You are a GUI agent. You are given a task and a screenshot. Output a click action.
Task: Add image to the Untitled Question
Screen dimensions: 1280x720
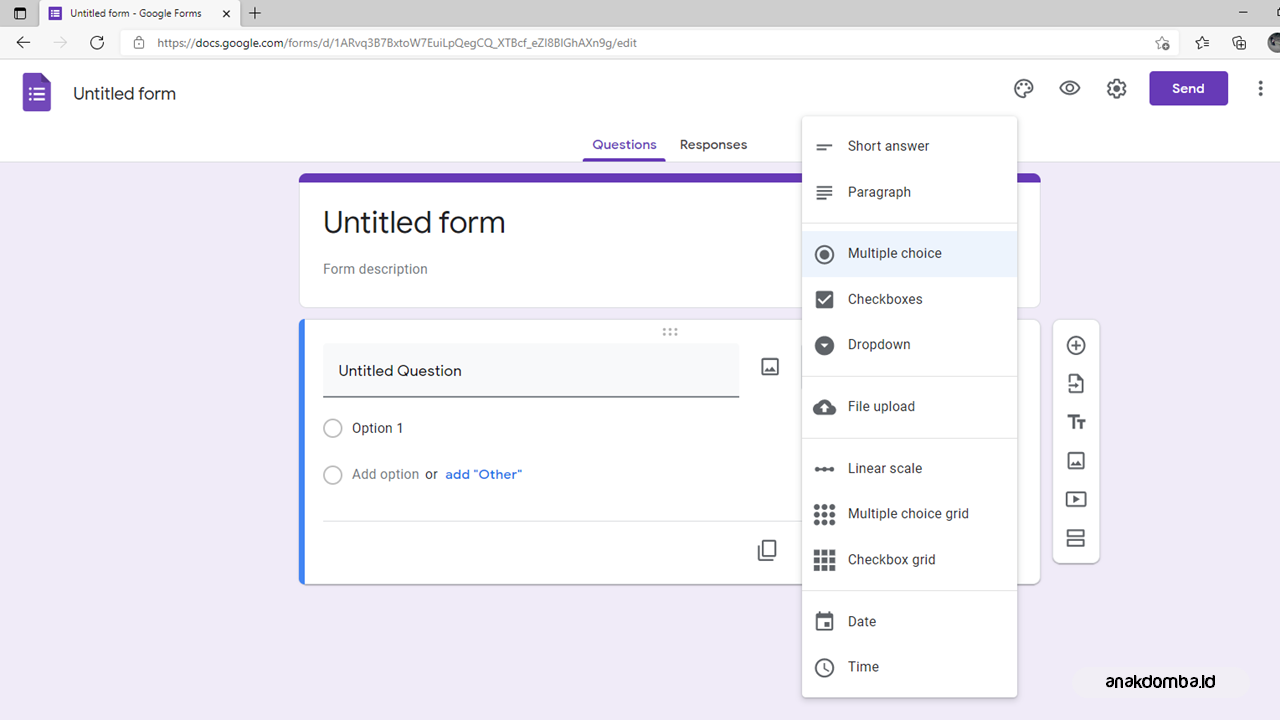coord(770,367)
